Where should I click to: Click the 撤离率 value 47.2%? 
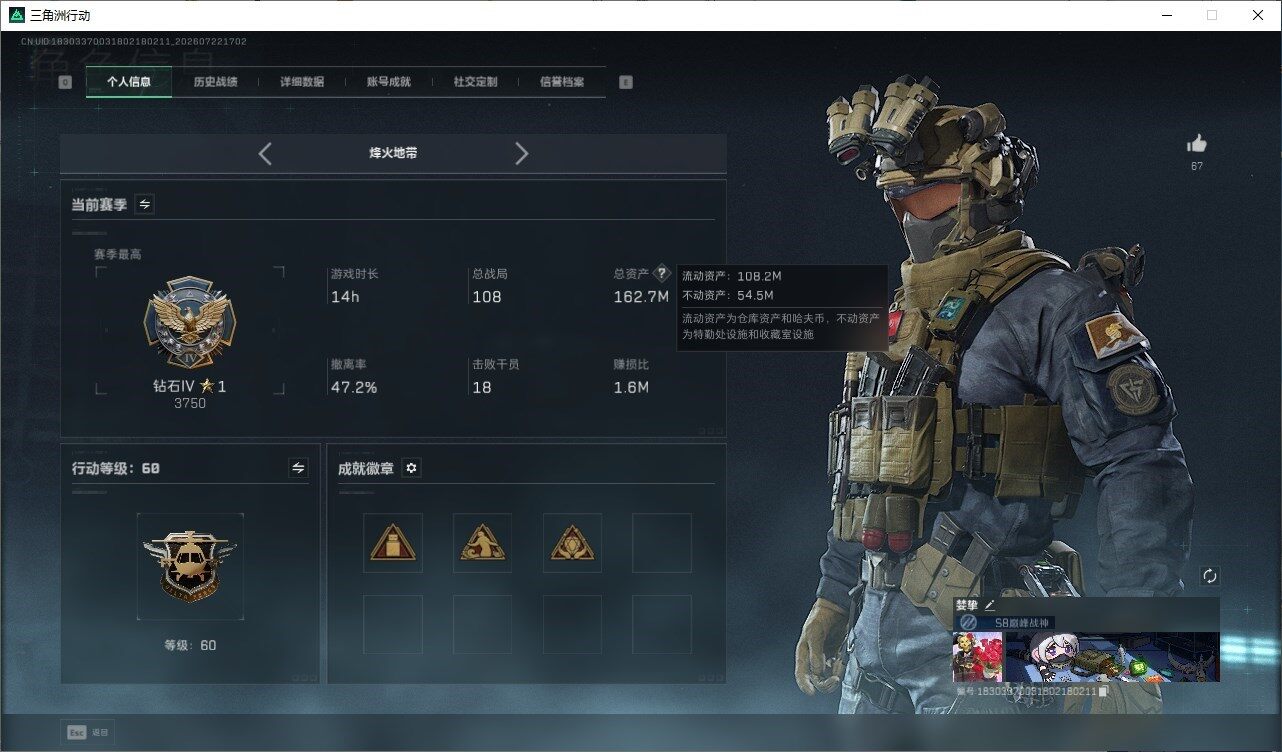pos(354,387)
